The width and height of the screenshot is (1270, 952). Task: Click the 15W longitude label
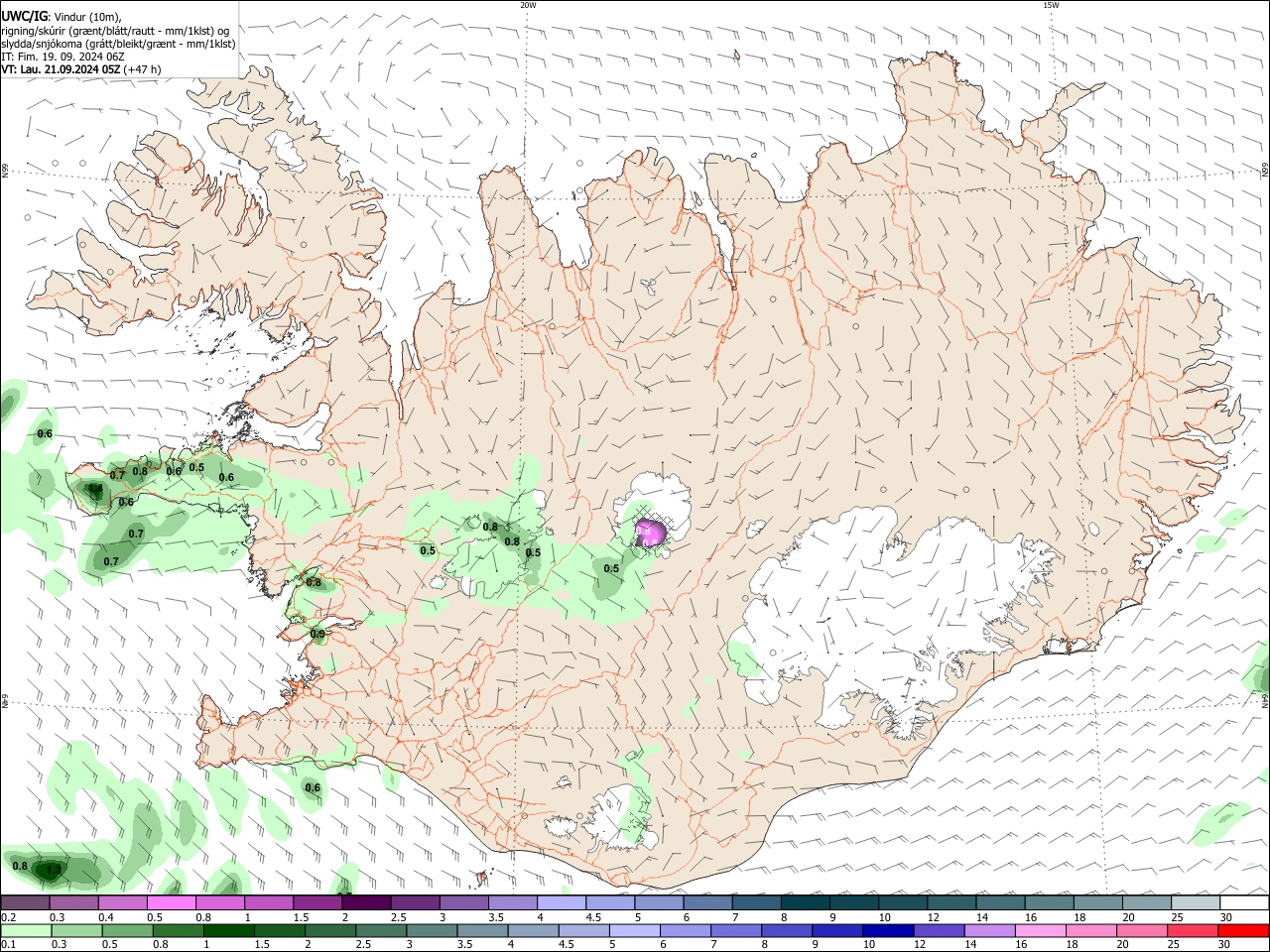pyautogui.click(x=1050, y=5)
